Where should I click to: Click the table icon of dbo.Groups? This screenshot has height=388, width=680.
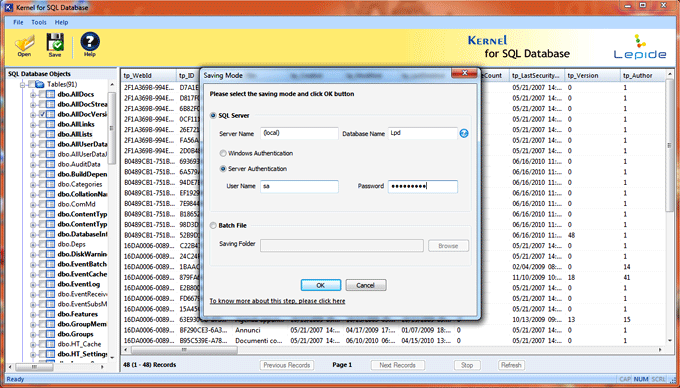pyautogui.click(x=50, y=334)
